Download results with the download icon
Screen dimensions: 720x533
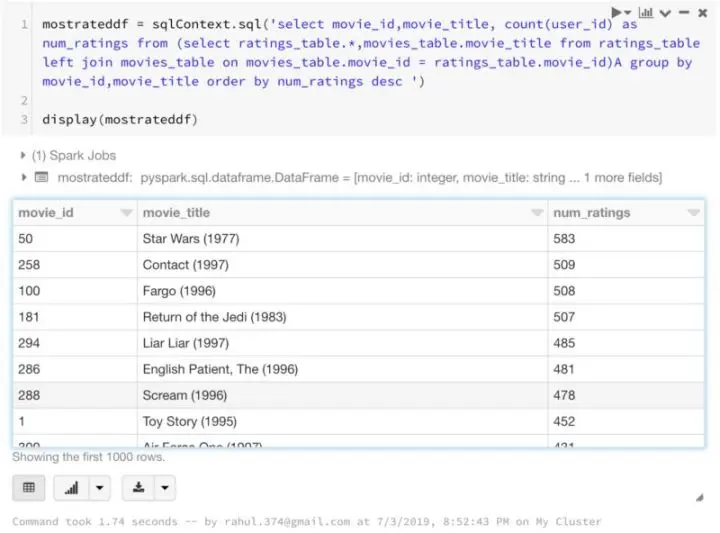click(x=137, y=488)
